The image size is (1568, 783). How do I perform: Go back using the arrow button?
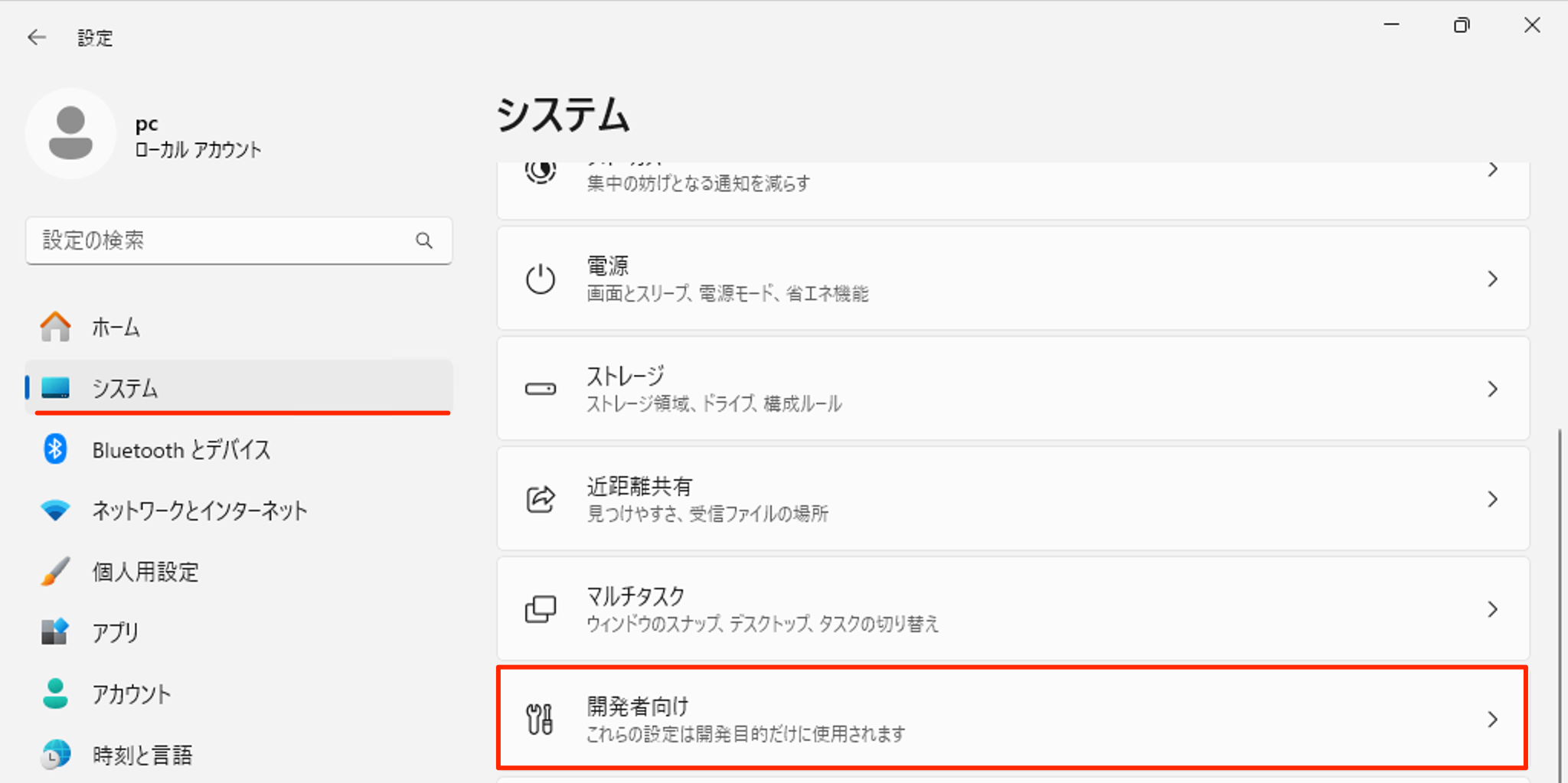coord(37,37)
